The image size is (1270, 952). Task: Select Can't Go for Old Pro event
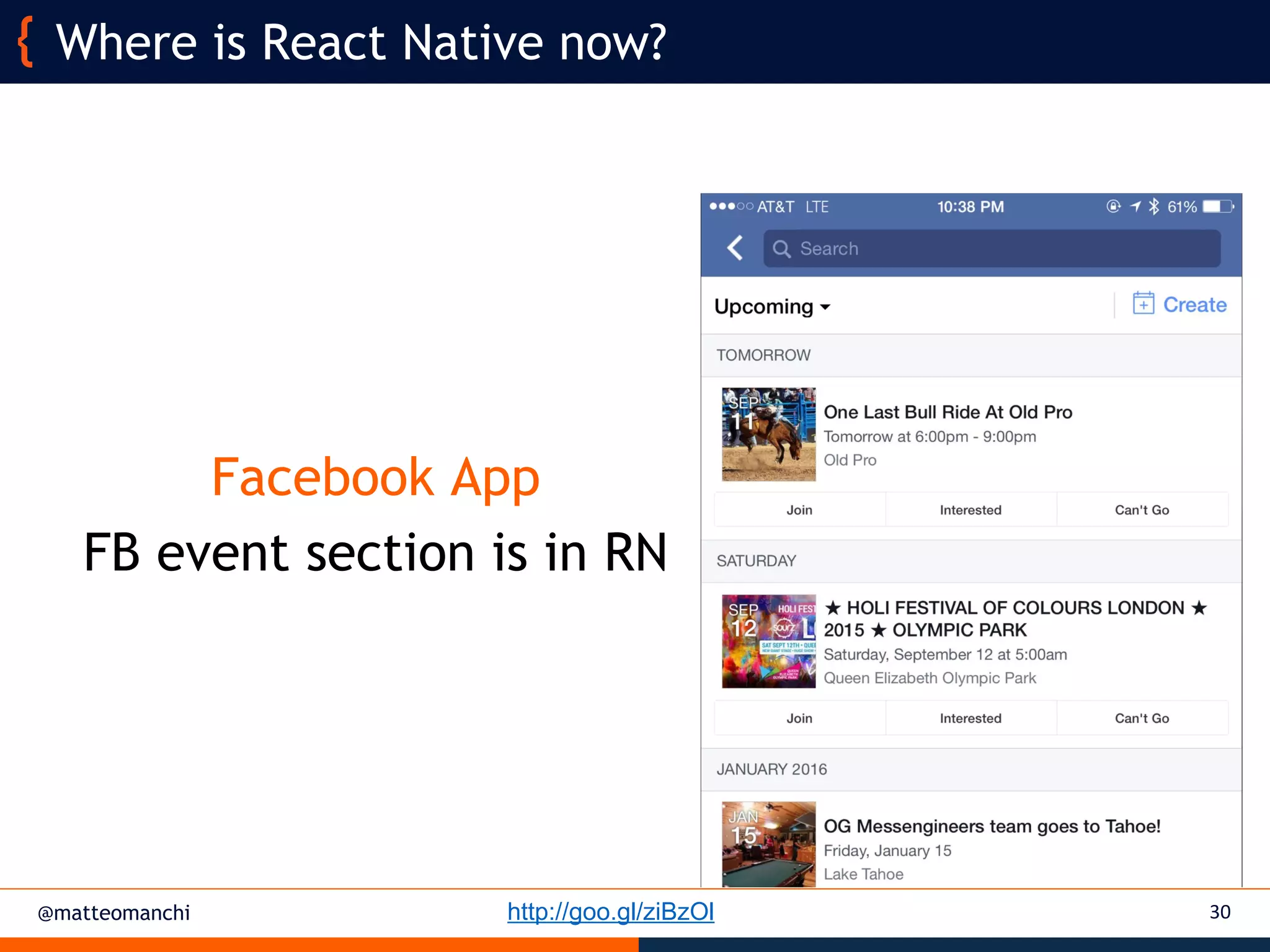coord(1142,510)
